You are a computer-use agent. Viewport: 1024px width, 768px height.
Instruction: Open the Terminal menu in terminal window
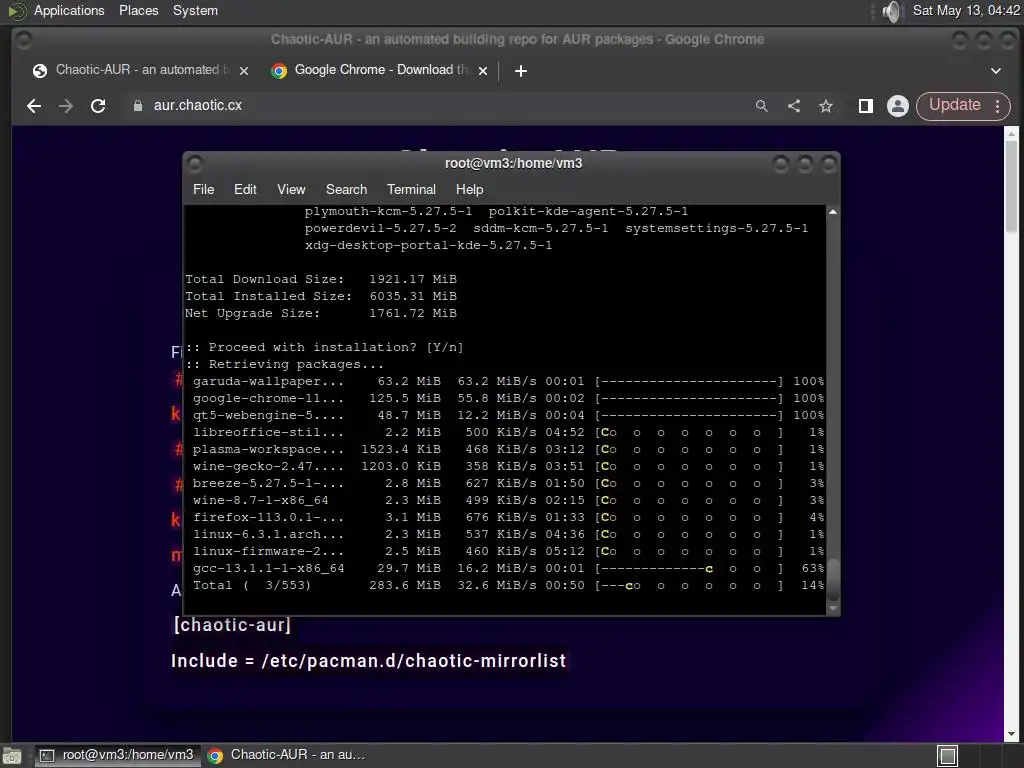pos(411,189)
